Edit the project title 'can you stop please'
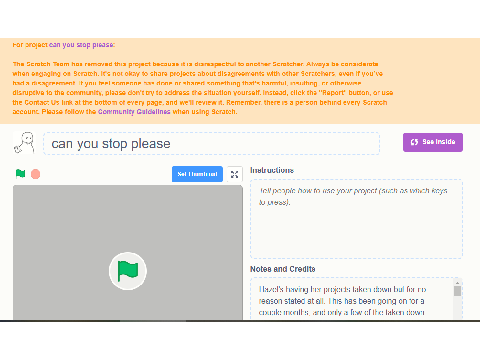The width and height of the screenshot is (480, 360). [211, 144]
